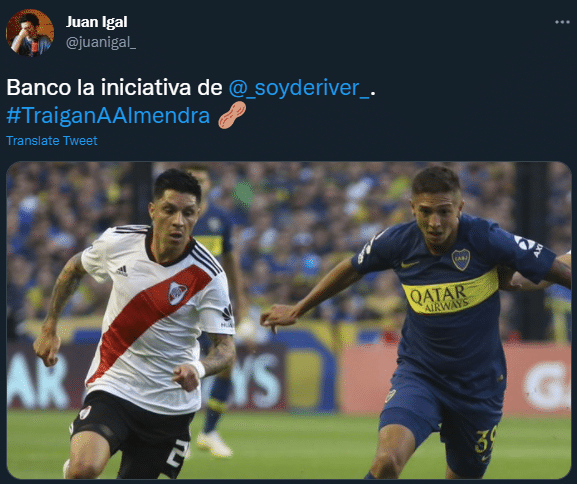Click the @juanigal_ username handle
The height and width of the screenshot is (484, 577).
(101, 42)
